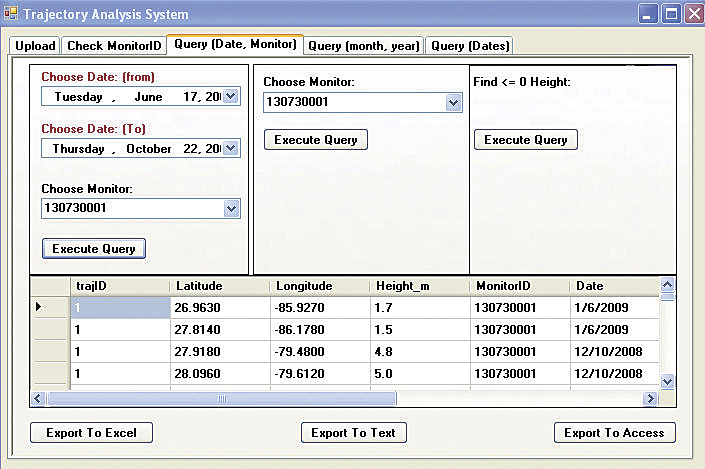705x469 pixels.
Task: Select Height_m cell 1.5
Action: click(x=420, y=330)
